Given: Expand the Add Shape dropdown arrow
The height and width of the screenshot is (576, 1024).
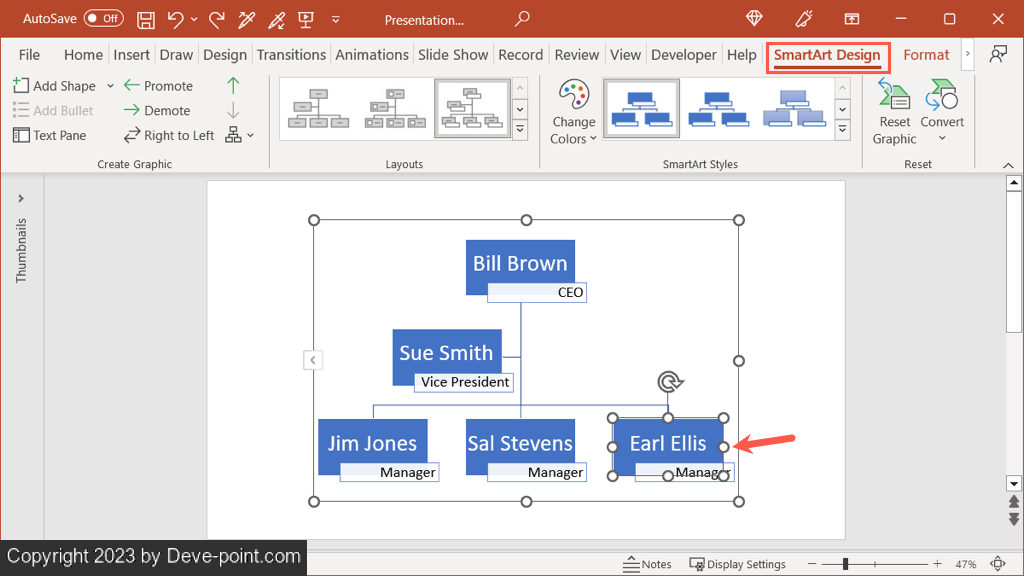Looking at the screenshot, I should pos(110,86).
